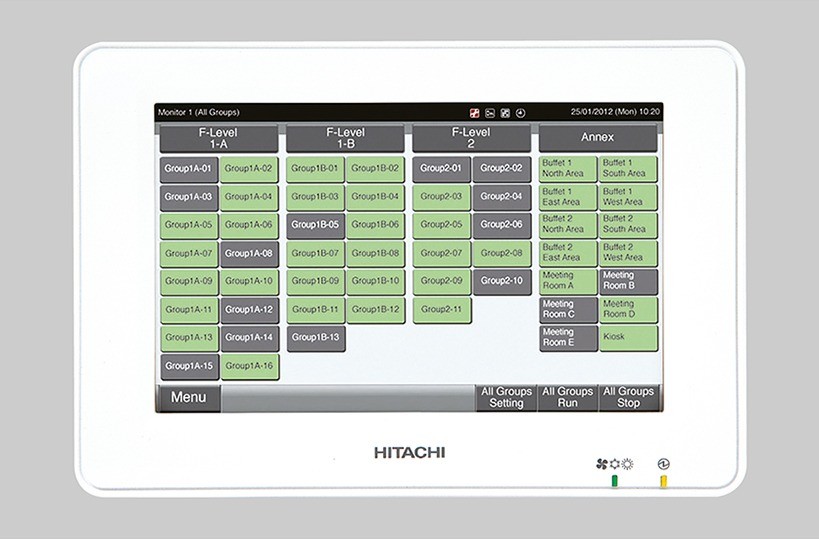Screen dimensions: 819x539
Task: Select Group1A-09 tile
Action: [x=189, y=282]
